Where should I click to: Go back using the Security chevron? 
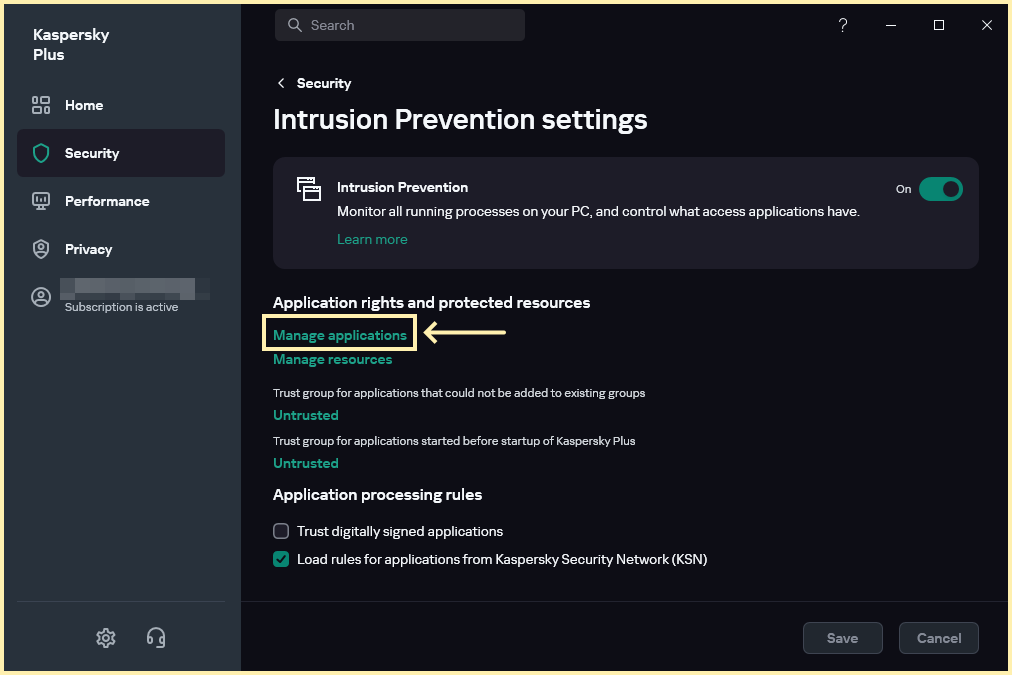pyautogui.click(x=282, y=83)
